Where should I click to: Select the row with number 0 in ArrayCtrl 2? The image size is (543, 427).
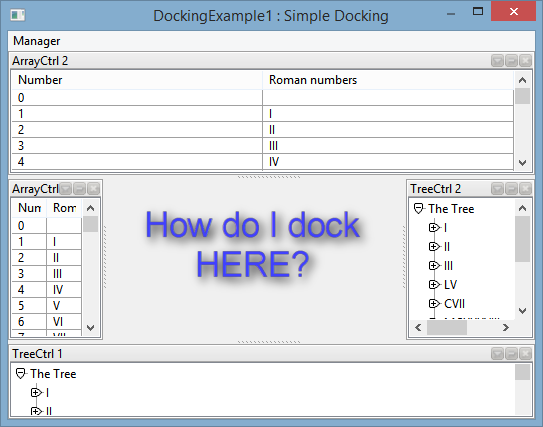pyautogui.click(x=262, y=98)
